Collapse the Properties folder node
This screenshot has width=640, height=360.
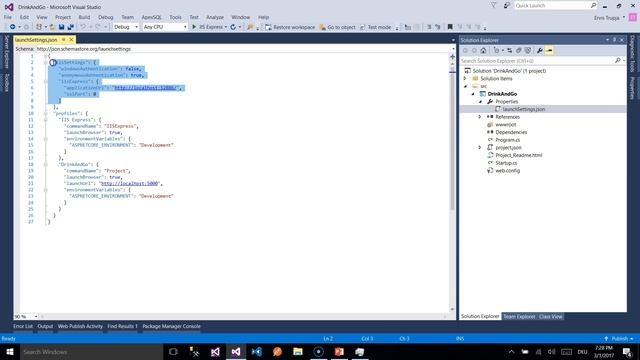[x=480, y=102]
